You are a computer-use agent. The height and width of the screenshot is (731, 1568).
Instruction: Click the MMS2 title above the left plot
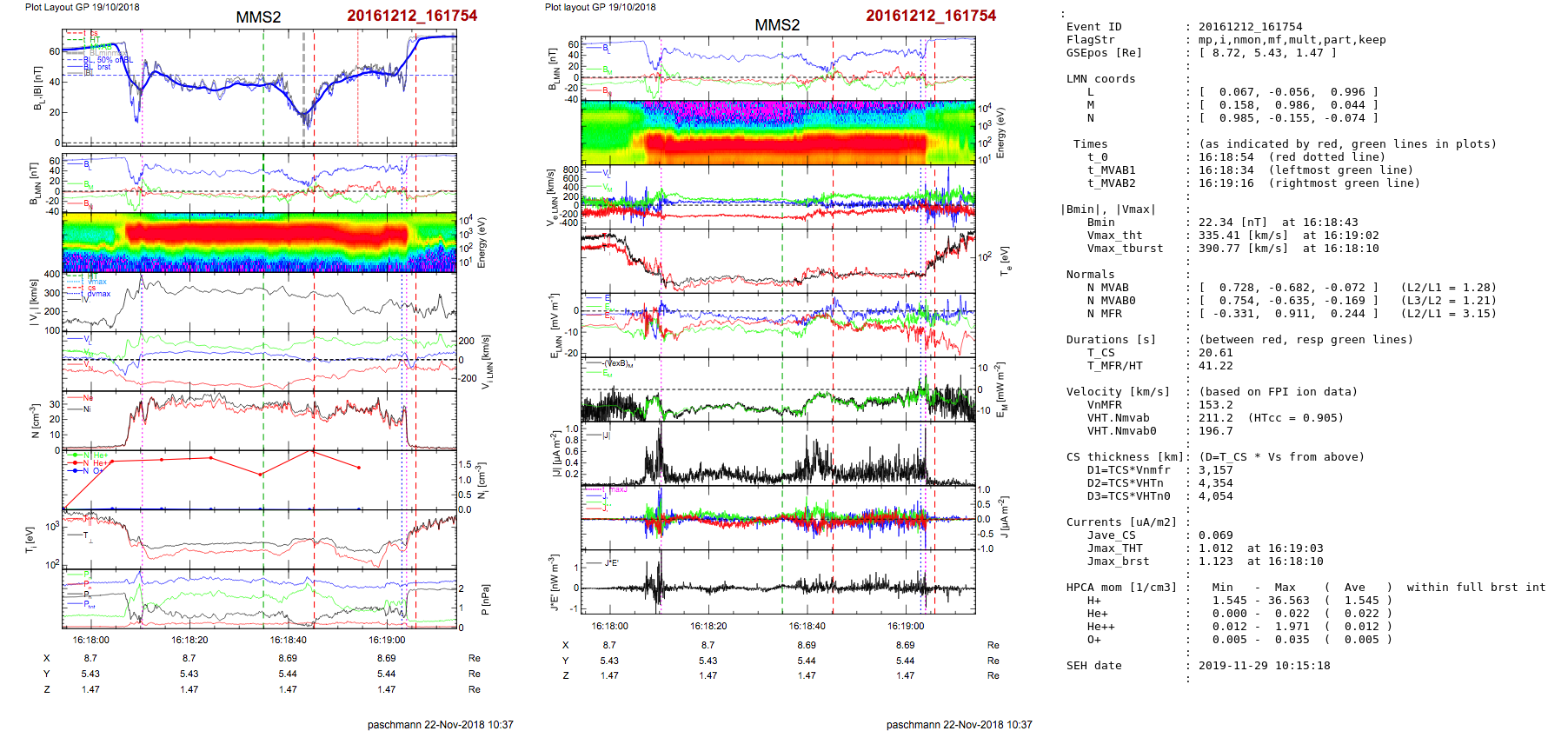pos(258,17)
